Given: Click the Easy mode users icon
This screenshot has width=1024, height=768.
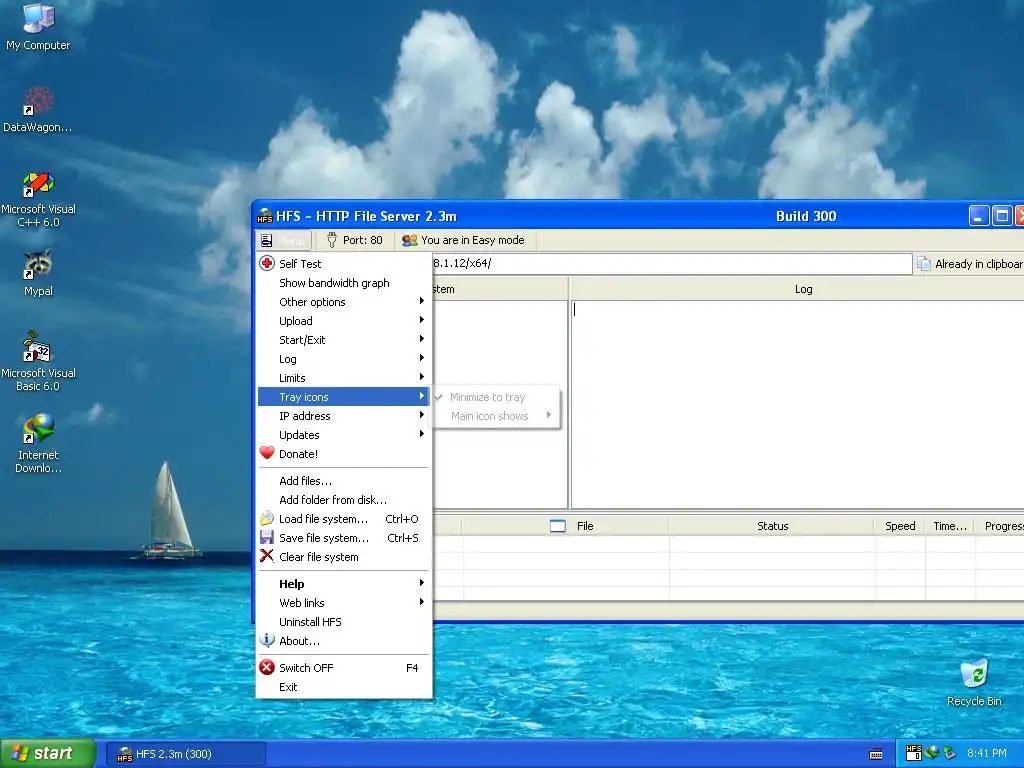Looking at the screenshot, I should pos(409,240).
